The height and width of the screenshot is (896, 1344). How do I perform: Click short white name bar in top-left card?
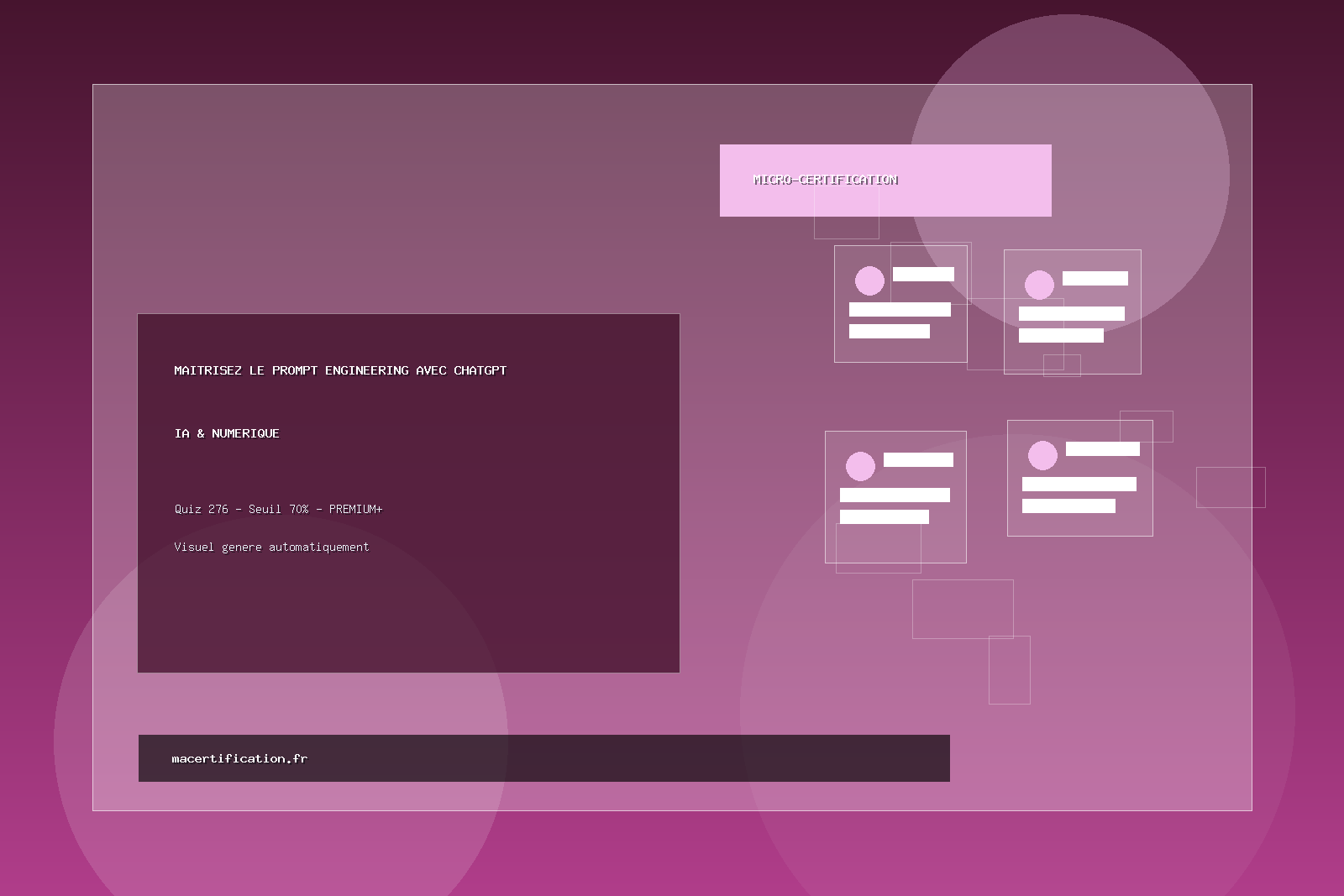click(x=923, y=274)
